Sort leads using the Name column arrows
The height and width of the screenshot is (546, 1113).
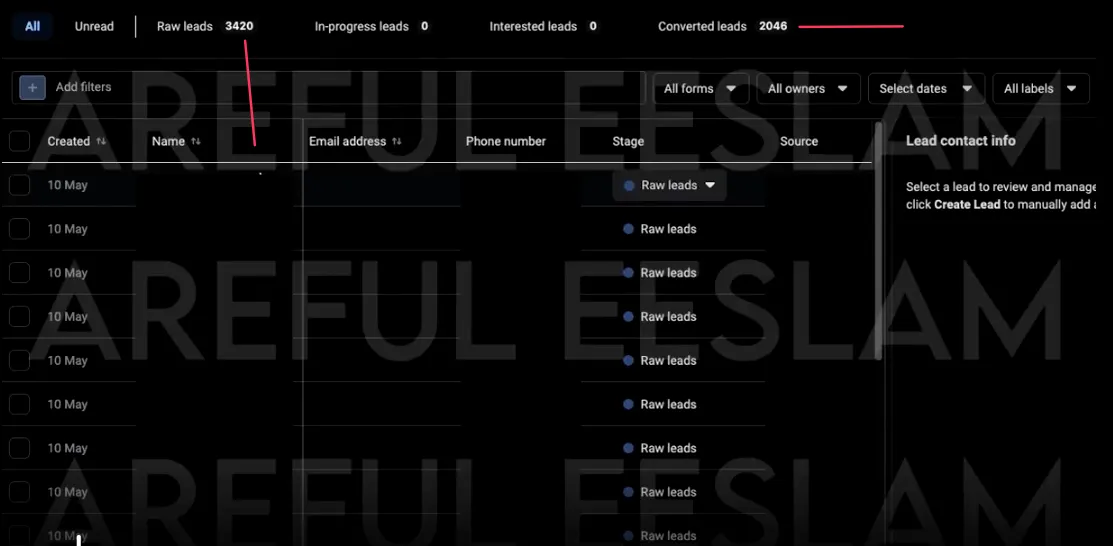pyautogui.click(x=196, y=141)
